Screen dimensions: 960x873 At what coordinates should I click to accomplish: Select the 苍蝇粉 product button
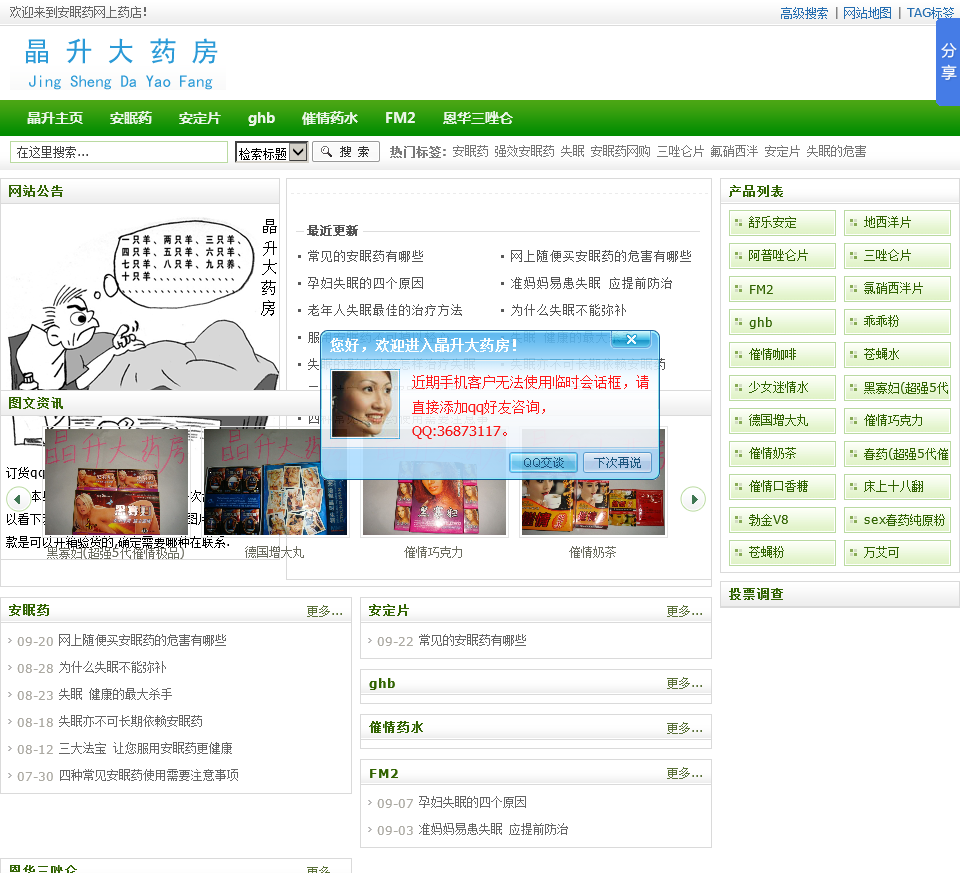(x=782, y=553)
